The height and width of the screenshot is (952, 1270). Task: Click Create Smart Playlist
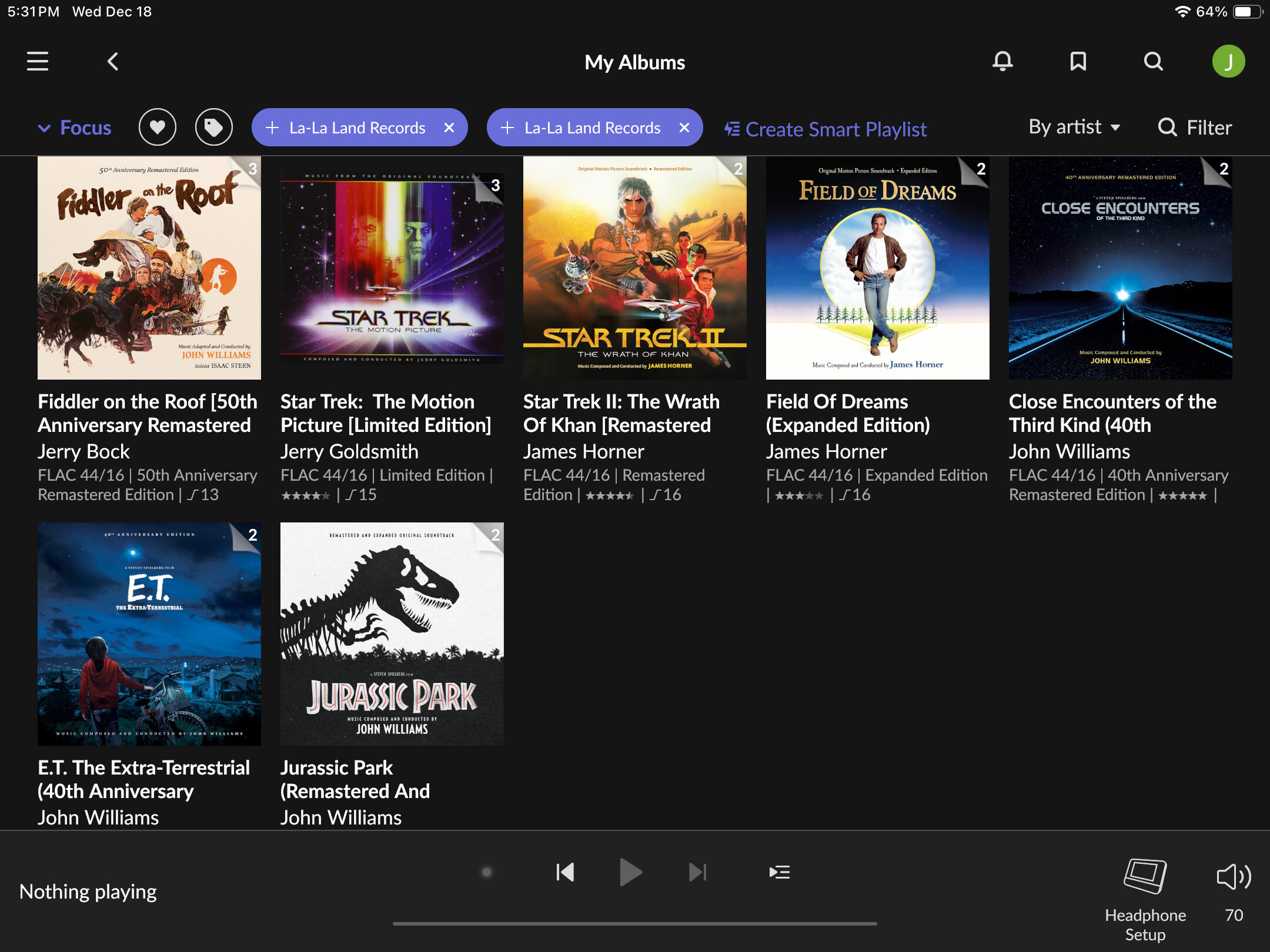coord(825,129)
